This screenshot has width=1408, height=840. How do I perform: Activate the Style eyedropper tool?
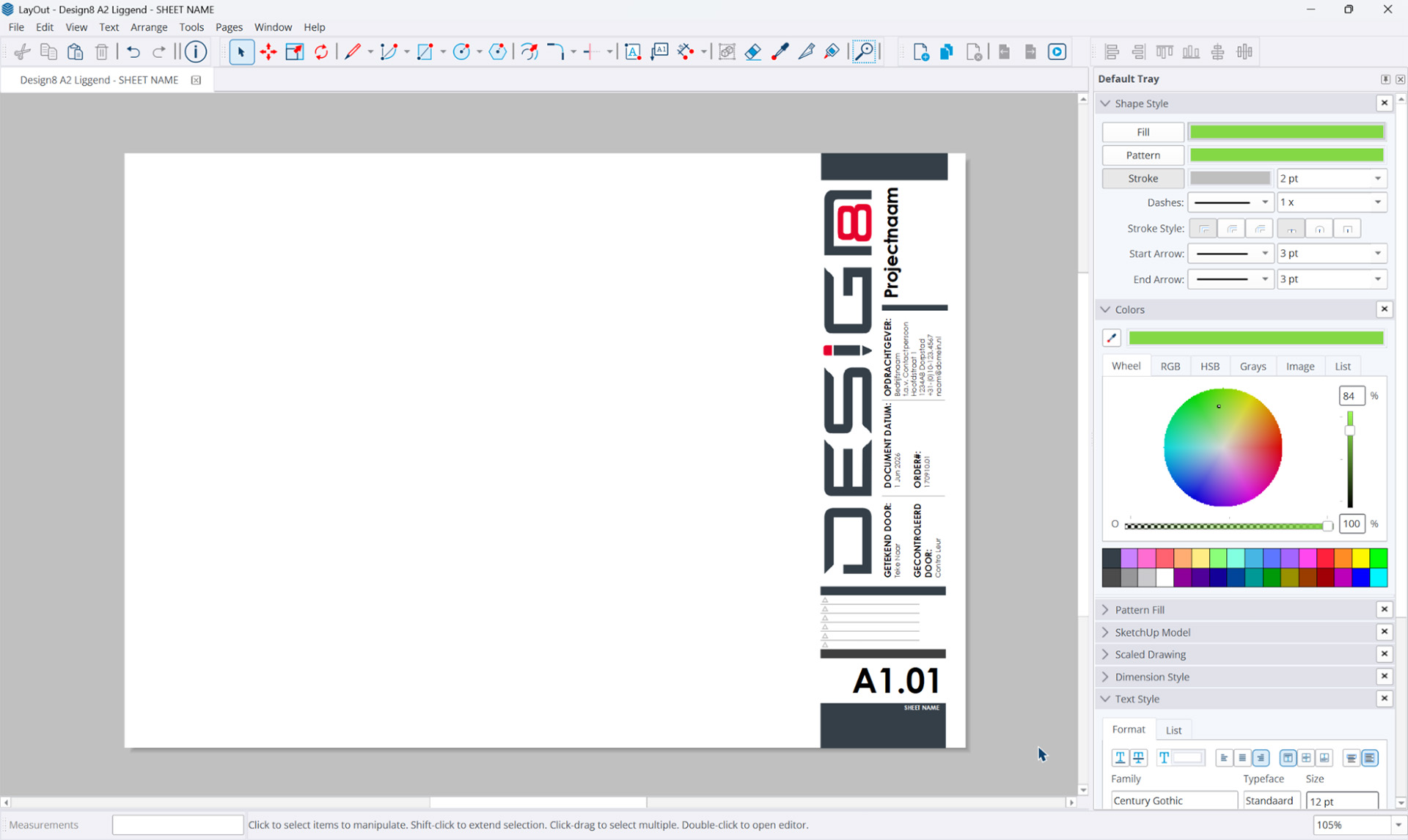pyautogui.click(x=780, y=52)
